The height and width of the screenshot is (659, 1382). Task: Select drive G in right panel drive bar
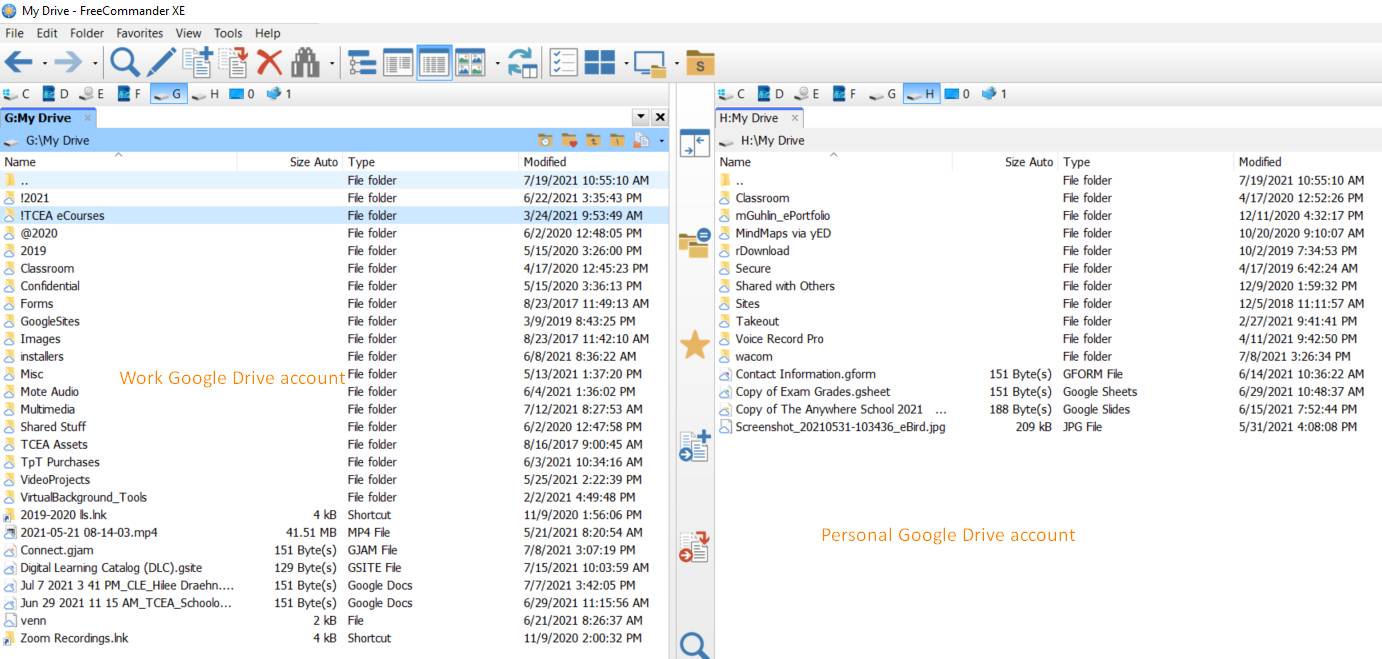(882, 94)
